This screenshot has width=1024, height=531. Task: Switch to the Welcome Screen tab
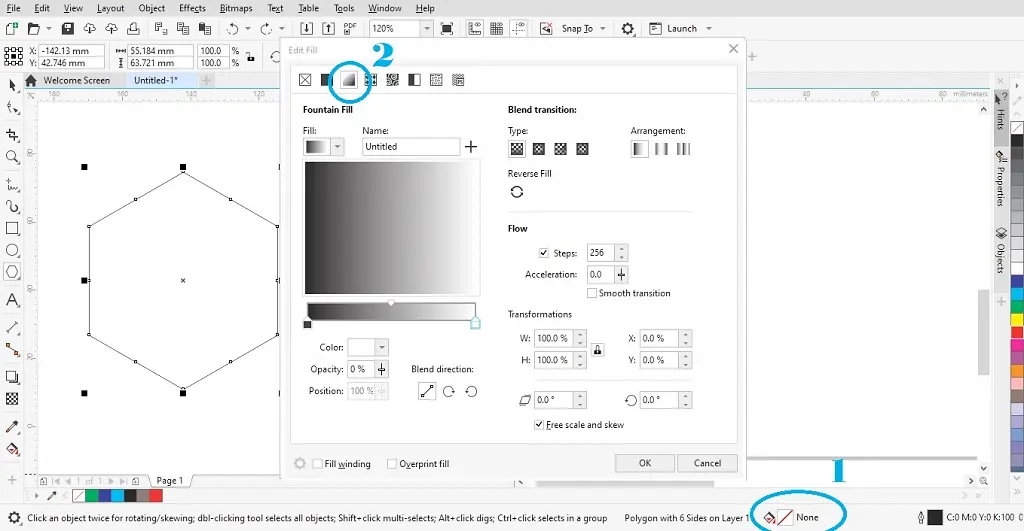[x=76, y=80]
